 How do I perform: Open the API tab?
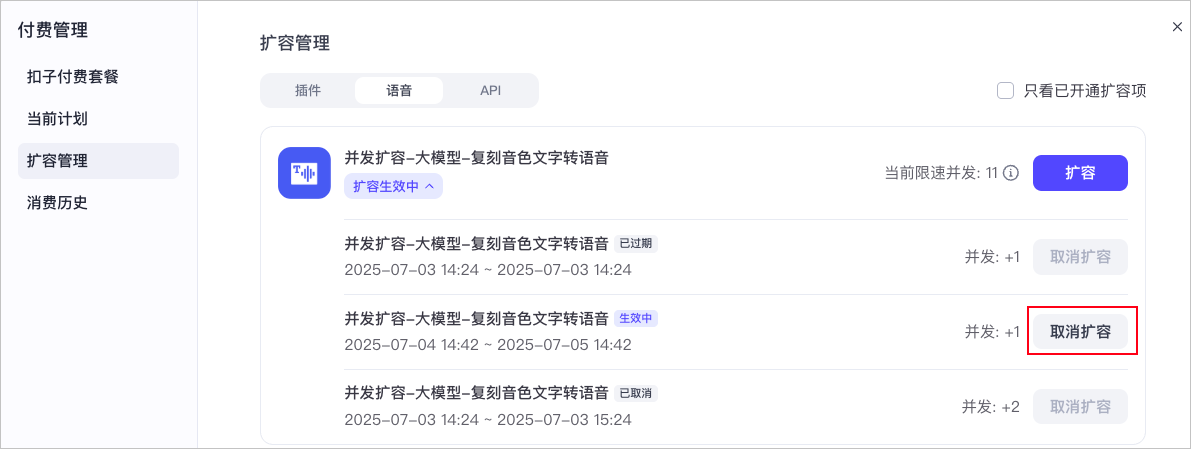[x=490, y=90]
